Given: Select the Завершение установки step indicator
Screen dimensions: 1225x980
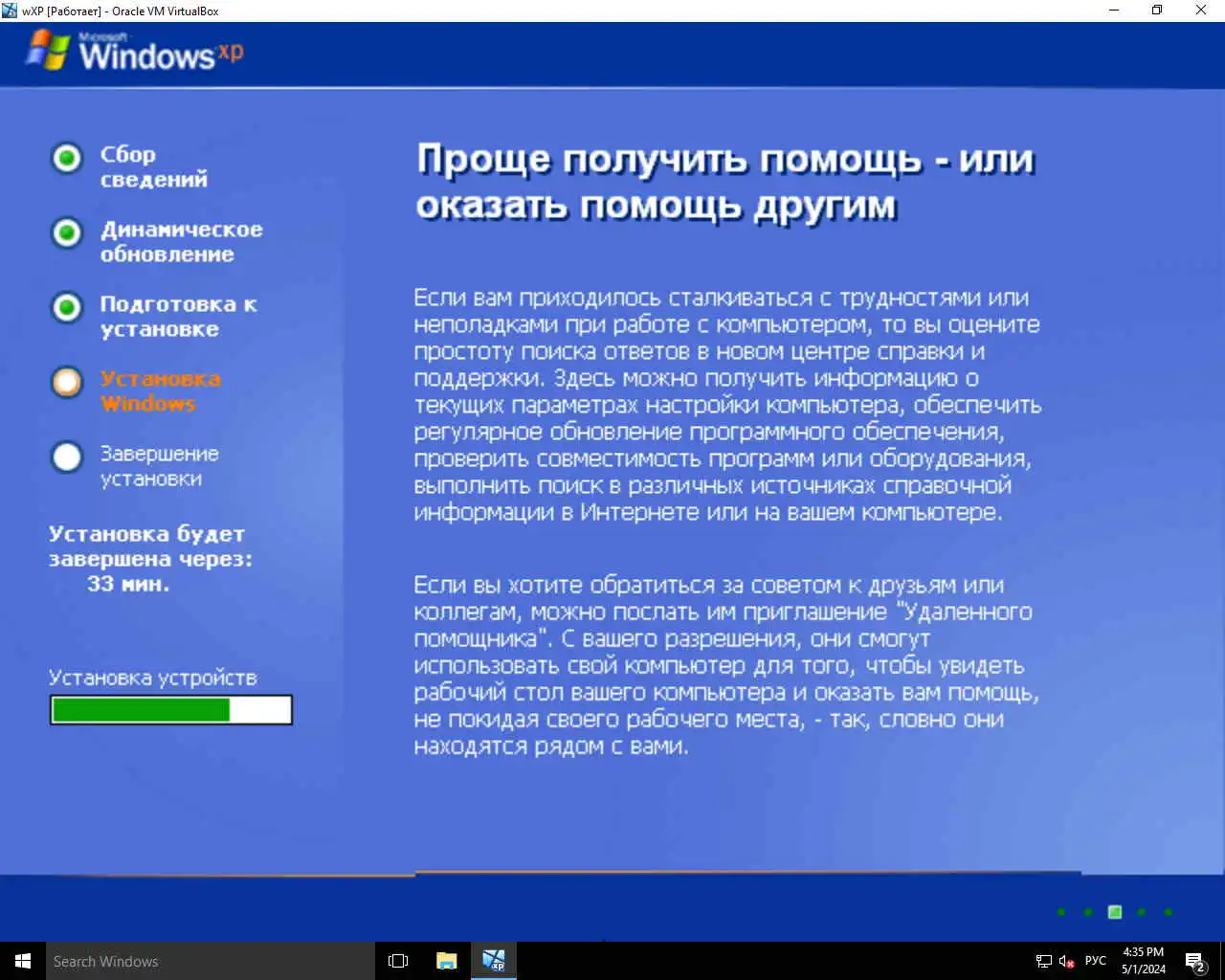Looking at the screenshot, I should [x=67, y=457].
